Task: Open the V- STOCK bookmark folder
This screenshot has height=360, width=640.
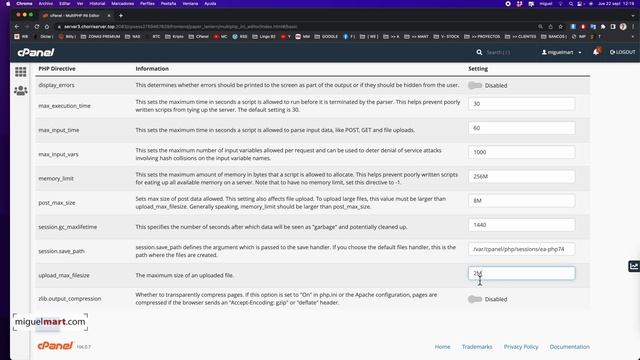Action: point(446,36)
